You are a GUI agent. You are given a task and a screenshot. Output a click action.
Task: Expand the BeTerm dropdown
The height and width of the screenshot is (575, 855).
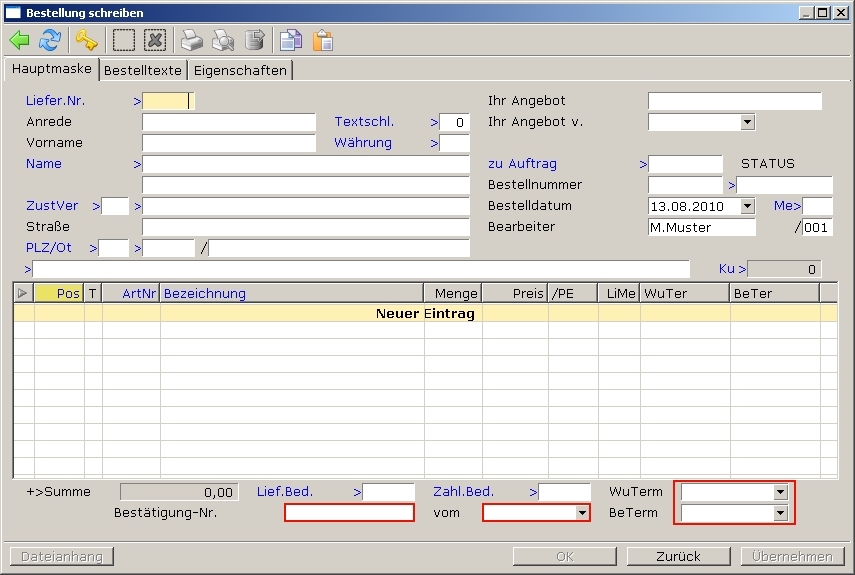(x=780, y=513)
